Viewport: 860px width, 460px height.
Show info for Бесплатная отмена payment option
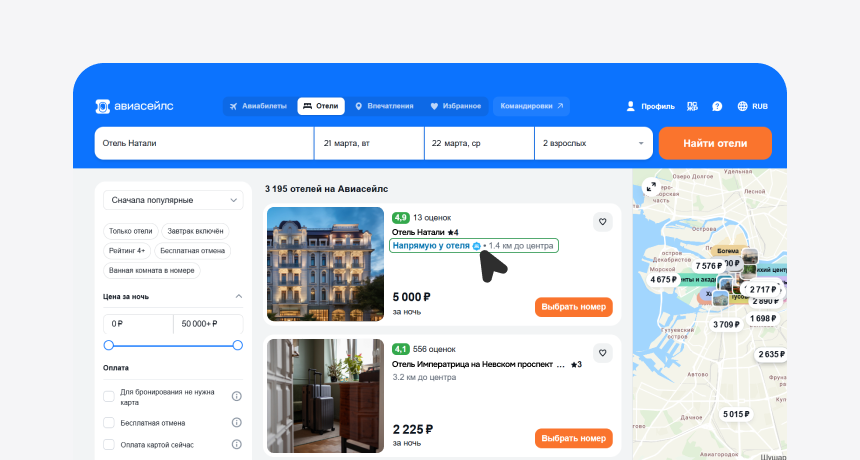point(237,422)
